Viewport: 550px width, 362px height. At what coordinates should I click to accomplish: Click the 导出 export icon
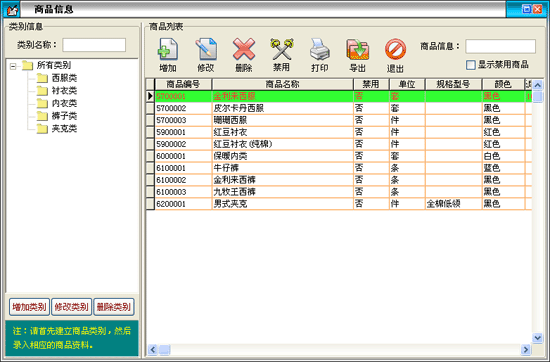pos(357,50)
